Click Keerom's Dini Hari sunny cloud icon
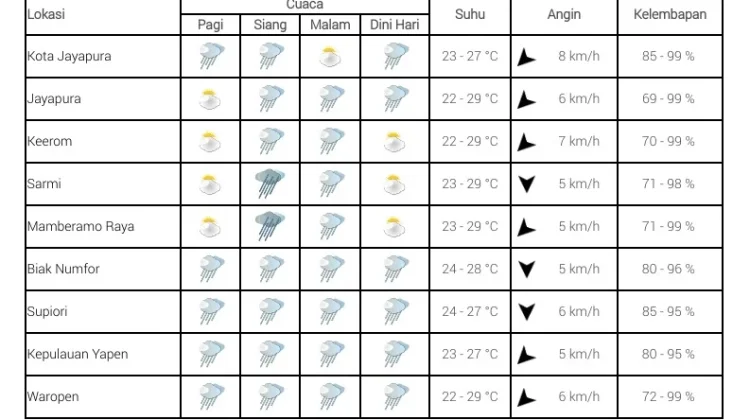Image resolution: width=750 pixels, height=420 pixels. (x=394, y=142)
